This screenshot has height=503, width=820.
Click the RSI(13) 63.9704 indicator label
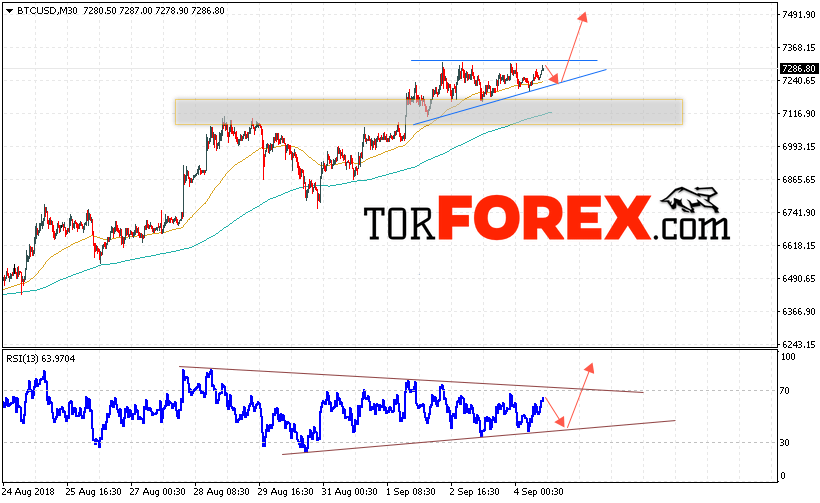40,359
